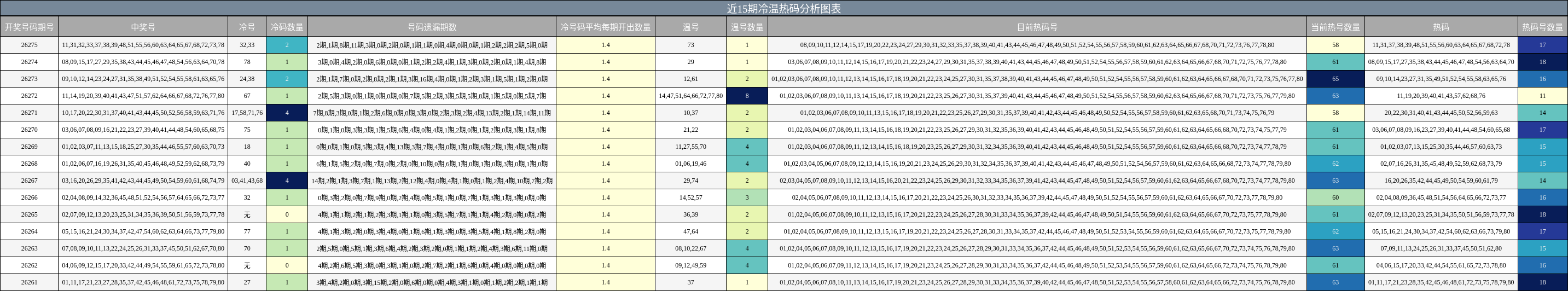This screenshot has width=1568, height=291.
Task: Click hot number count 18 in row 26274
Action: pos(1542,62)
